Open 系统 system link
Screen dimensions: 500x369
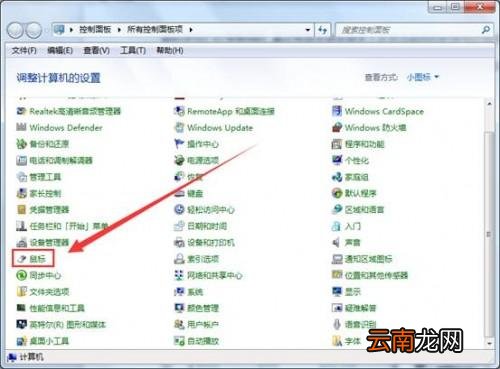pyautogui.click(x=195, y=292)
